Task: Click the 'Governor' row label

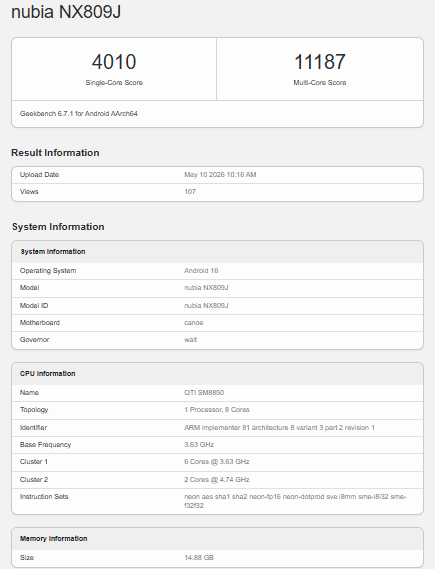Action: click(x=34, y=340)
